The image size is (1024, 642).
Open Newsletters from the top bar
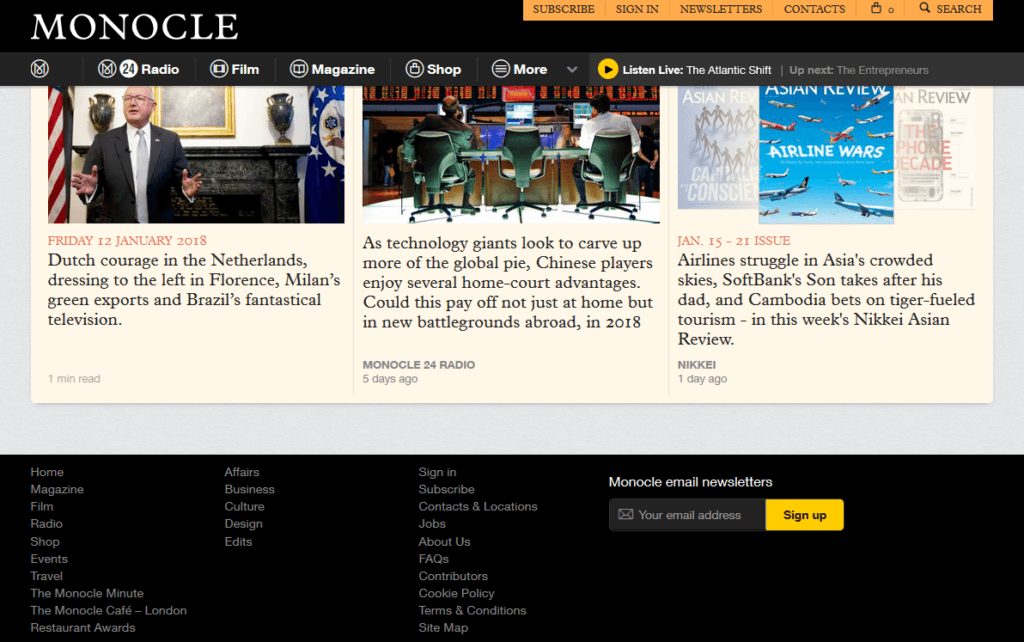[720, 9]
